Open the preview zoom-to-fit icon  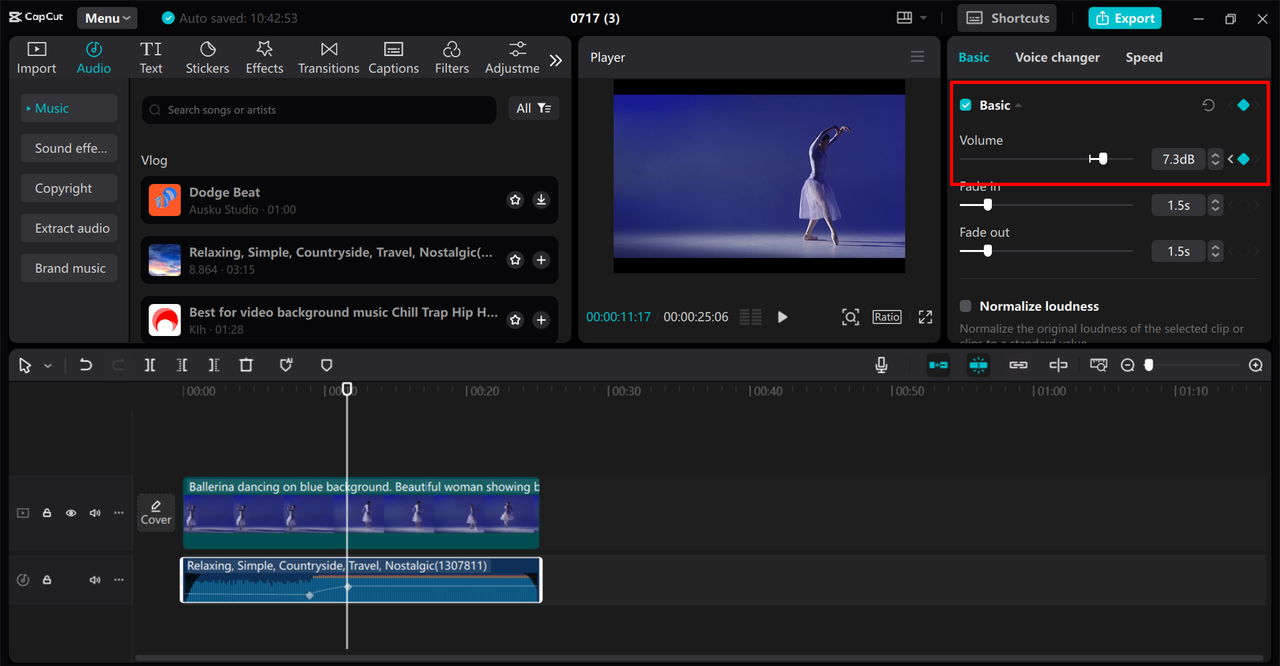click(x=850, y=317)
